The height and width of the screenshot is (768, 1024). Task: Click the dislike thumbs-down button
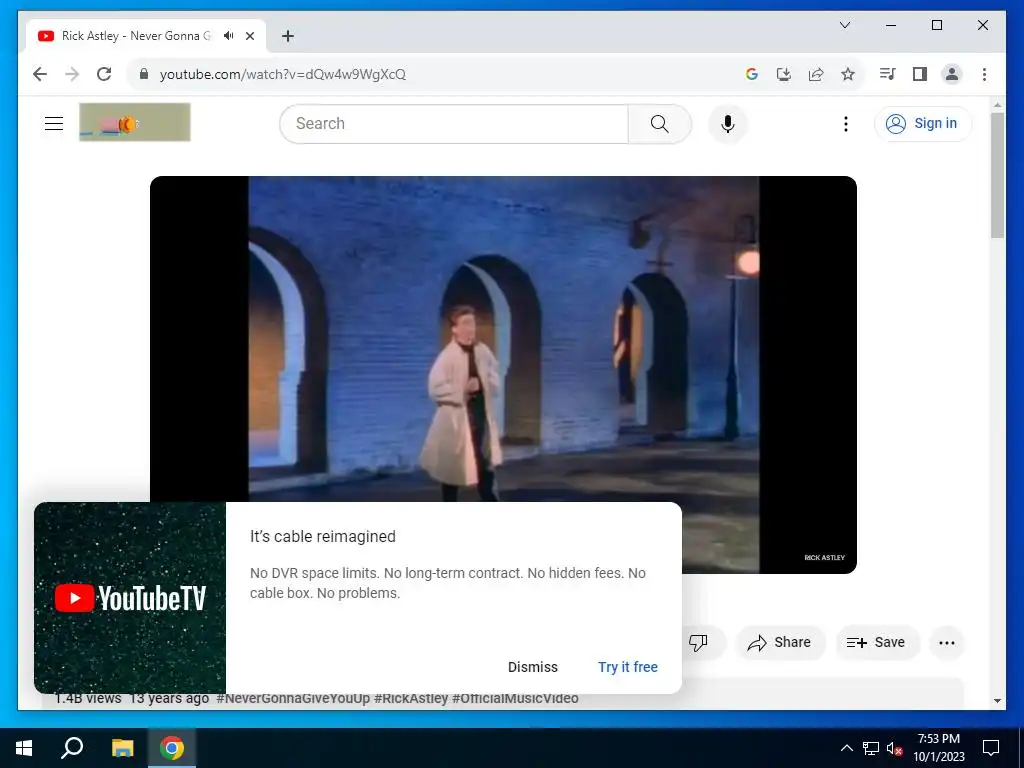tap(698, 643)
